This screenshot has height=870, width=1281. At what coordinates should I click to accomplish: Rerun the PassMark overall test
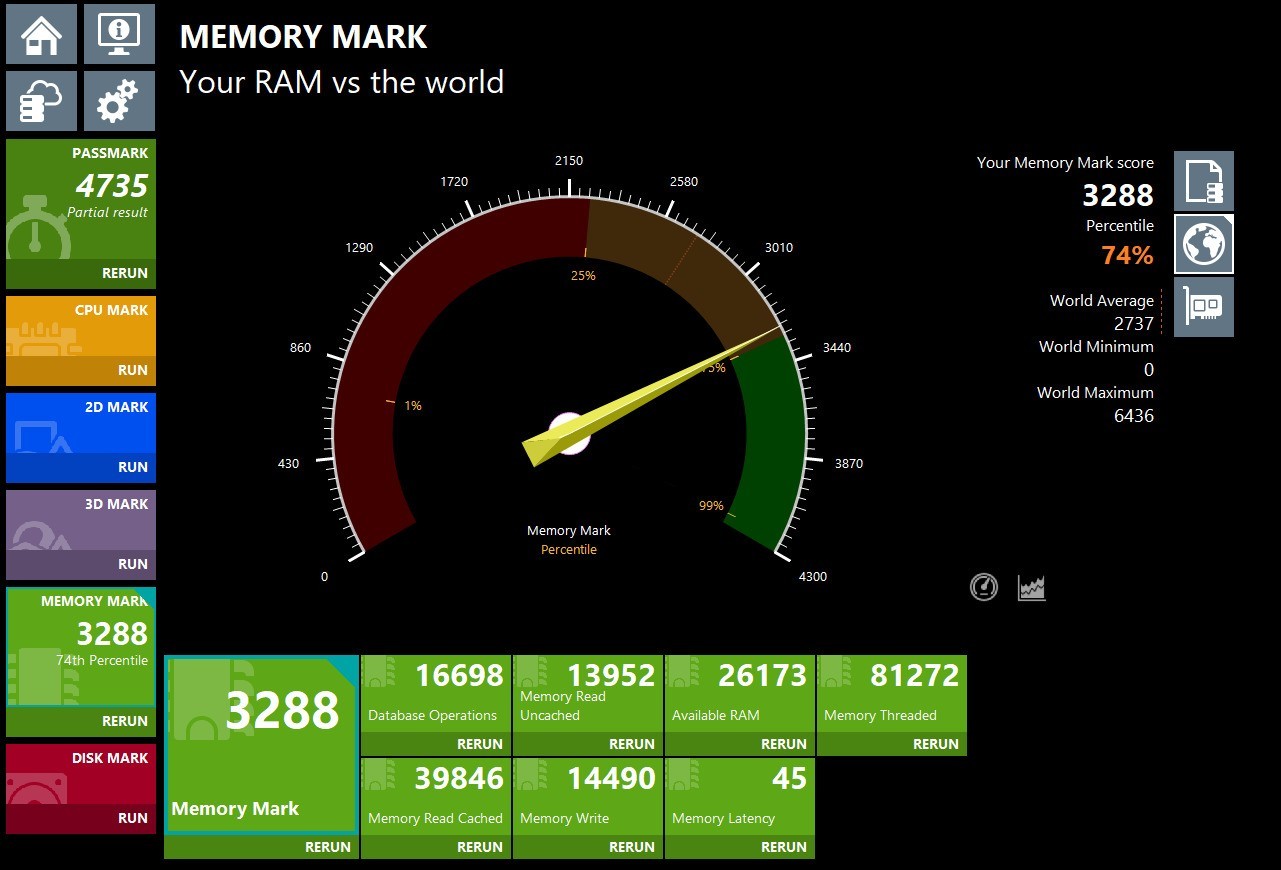click(x=124, y=273)
